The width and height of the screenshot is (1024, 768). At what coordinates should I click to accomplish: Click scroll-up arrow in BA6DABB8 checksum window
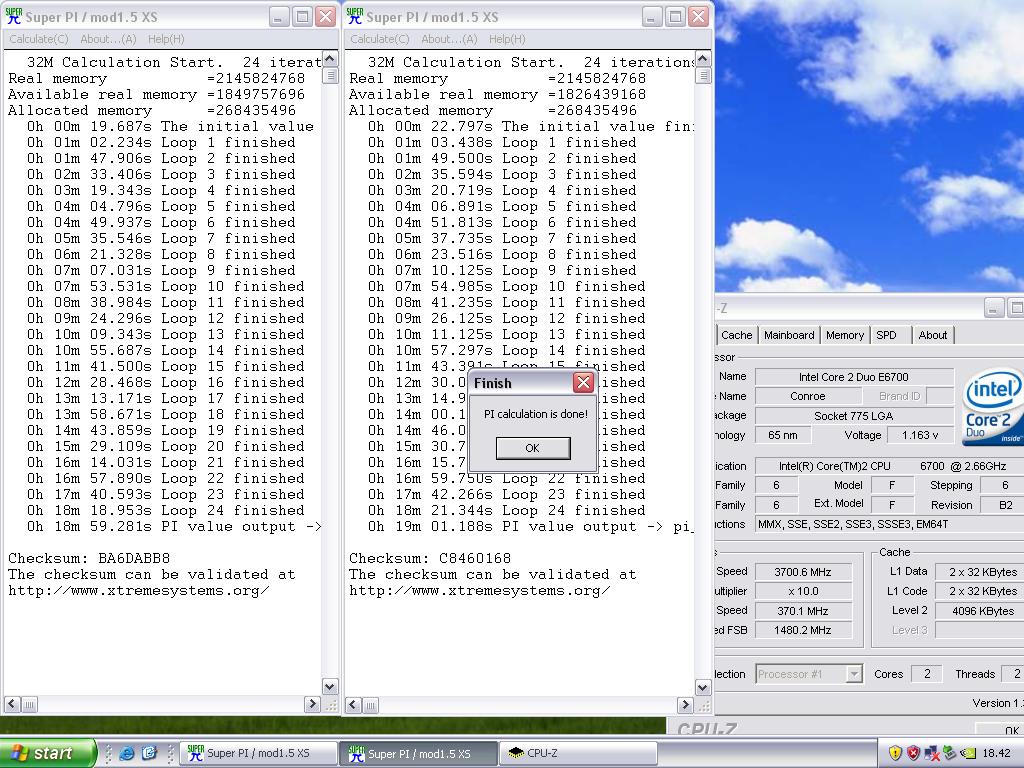pyautogui.click(x=330, y=59)
